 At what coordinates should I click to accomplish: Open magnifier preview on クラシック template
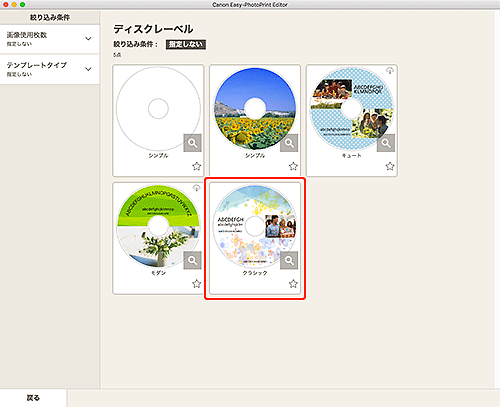(289, 260)
